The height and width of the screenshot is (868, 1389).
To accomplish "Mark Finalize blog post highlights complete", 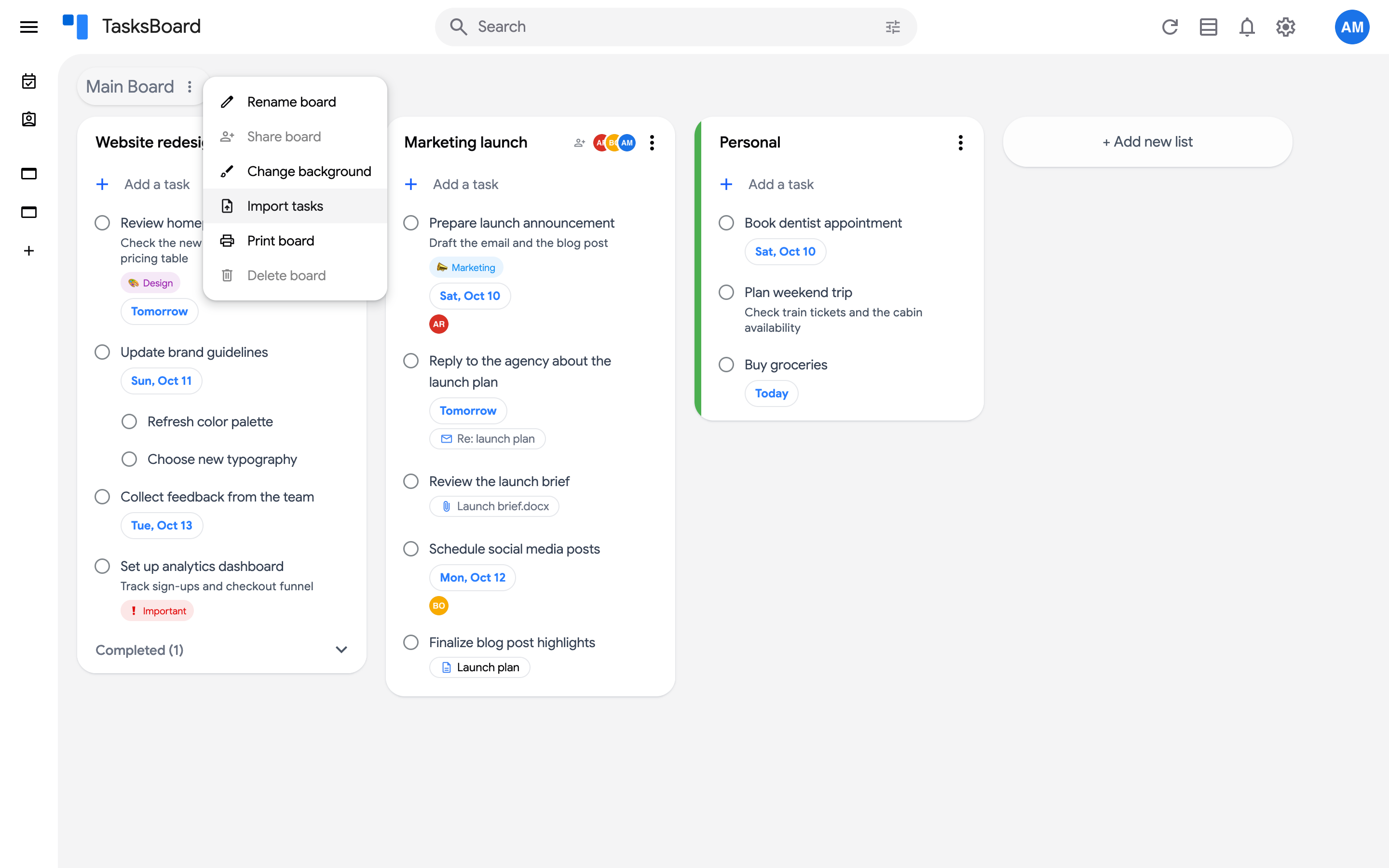I will click(411, 642).
